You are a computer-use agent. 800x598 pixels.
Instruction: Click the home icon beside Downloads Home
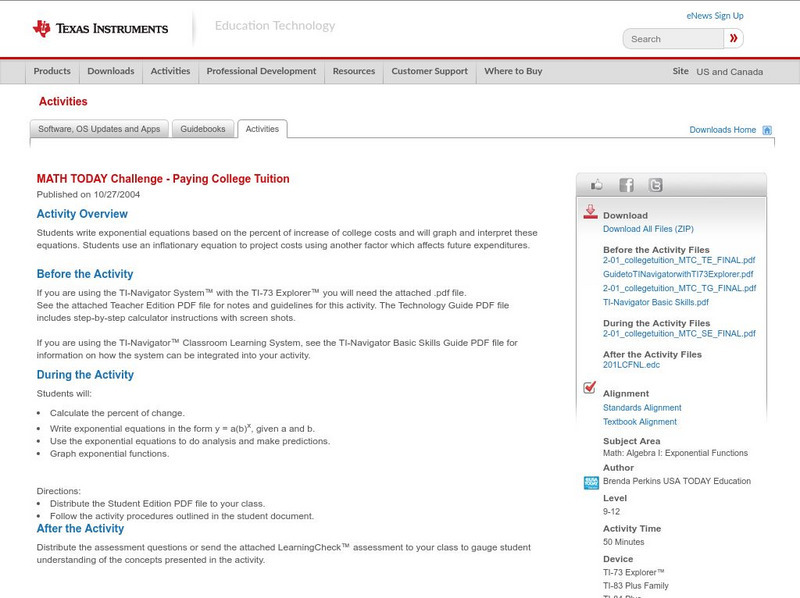(x=767, y=130)
